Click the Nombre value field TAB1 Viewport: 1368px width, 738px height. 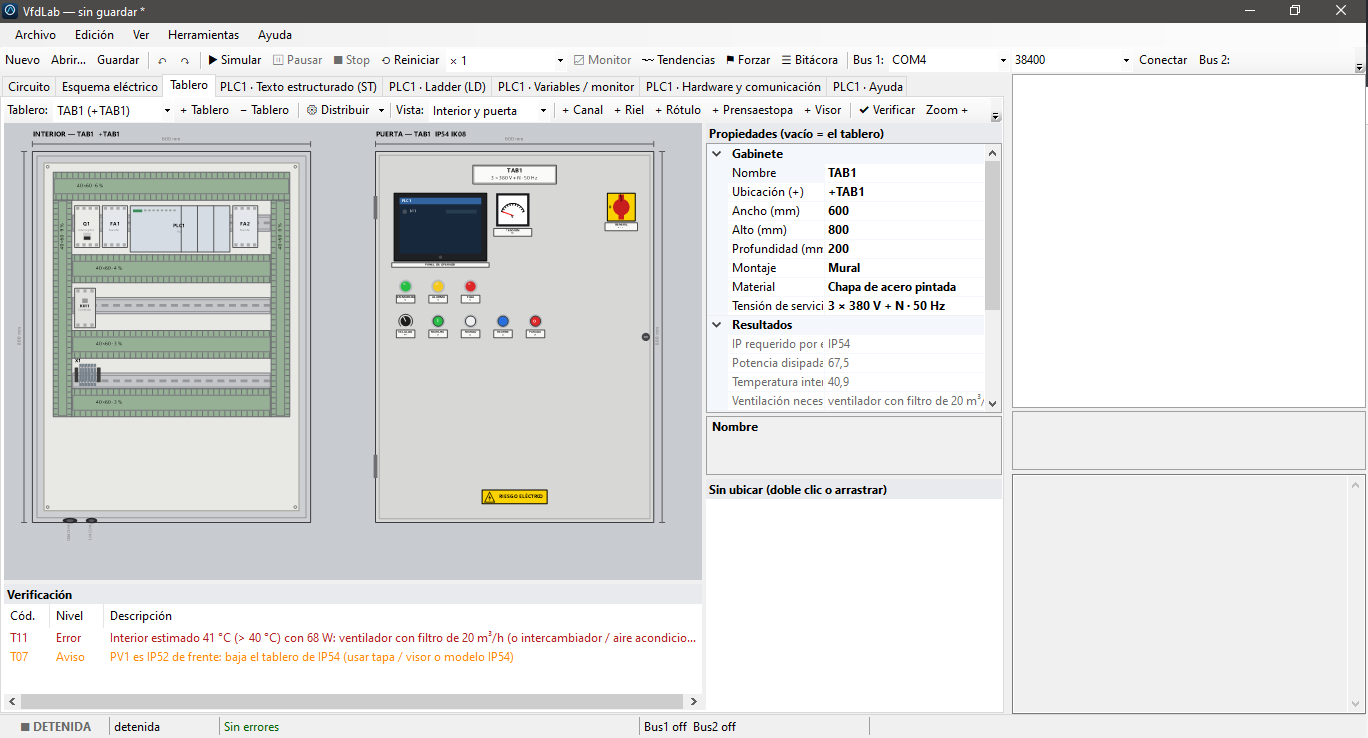click(904, 173)
